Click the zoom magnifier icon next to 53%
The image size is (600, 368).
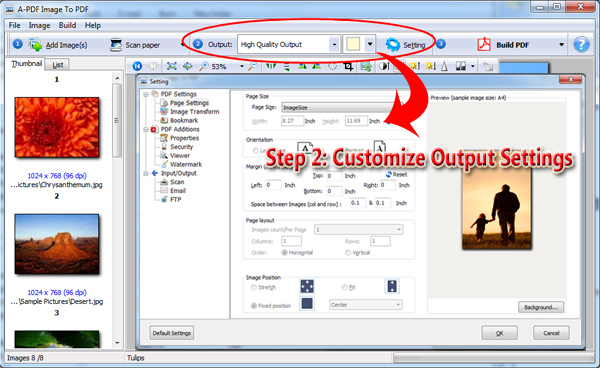pos(204,66)
